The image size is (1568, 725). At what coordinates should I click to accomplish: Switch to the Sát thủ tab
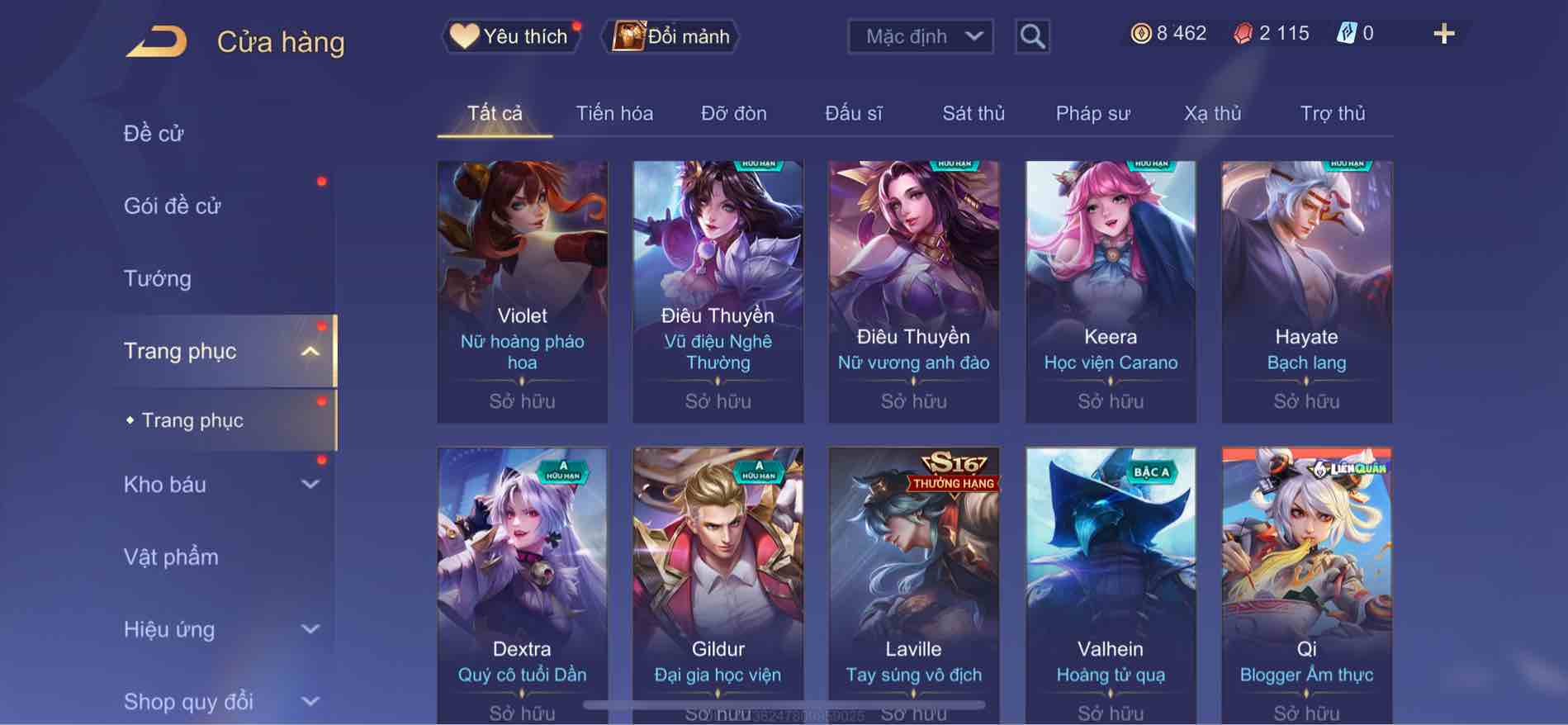tap(973, 113)
